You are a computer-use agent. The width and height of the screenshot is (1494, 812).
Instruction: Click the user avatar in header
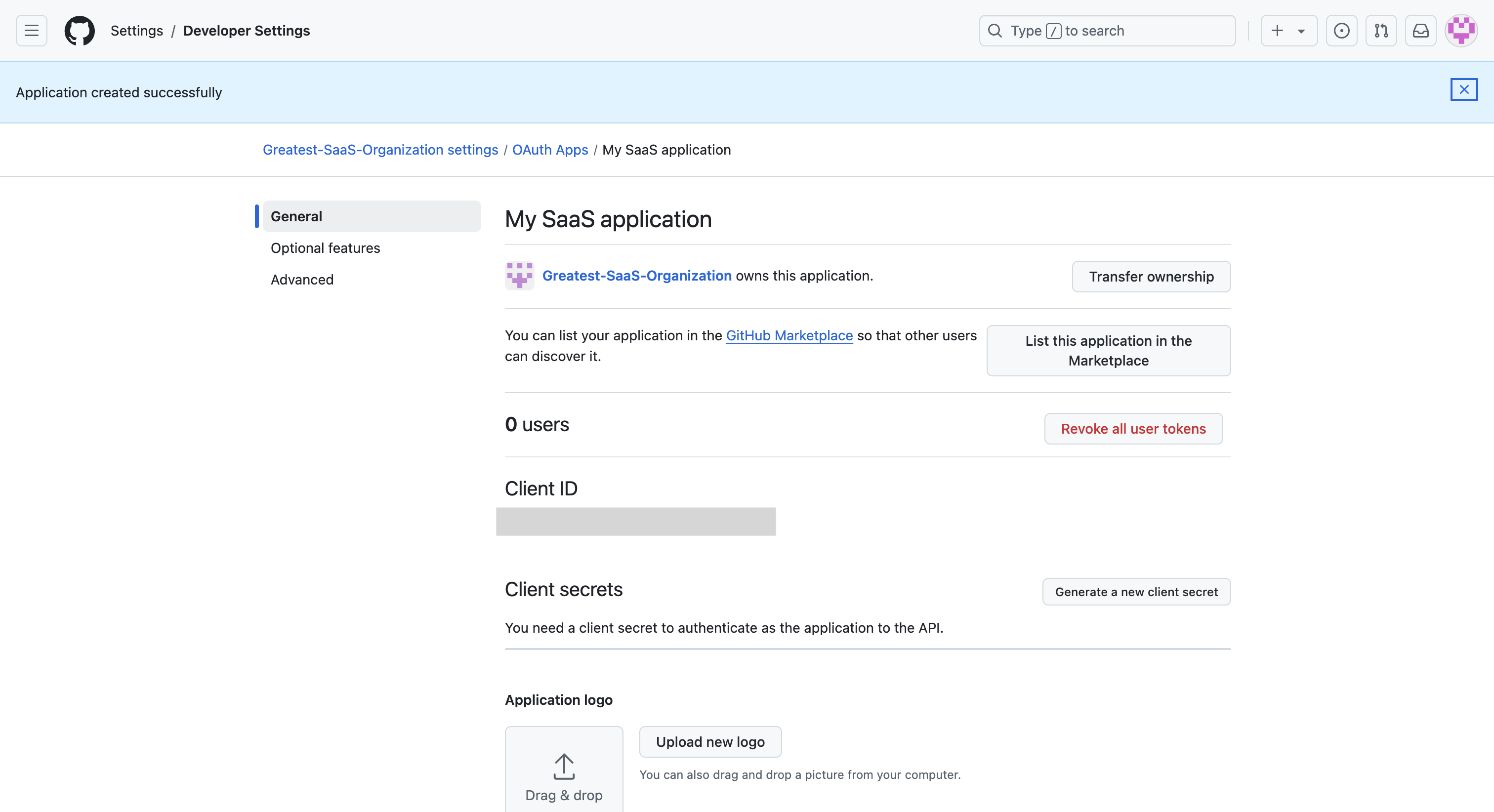[1461, 31]
